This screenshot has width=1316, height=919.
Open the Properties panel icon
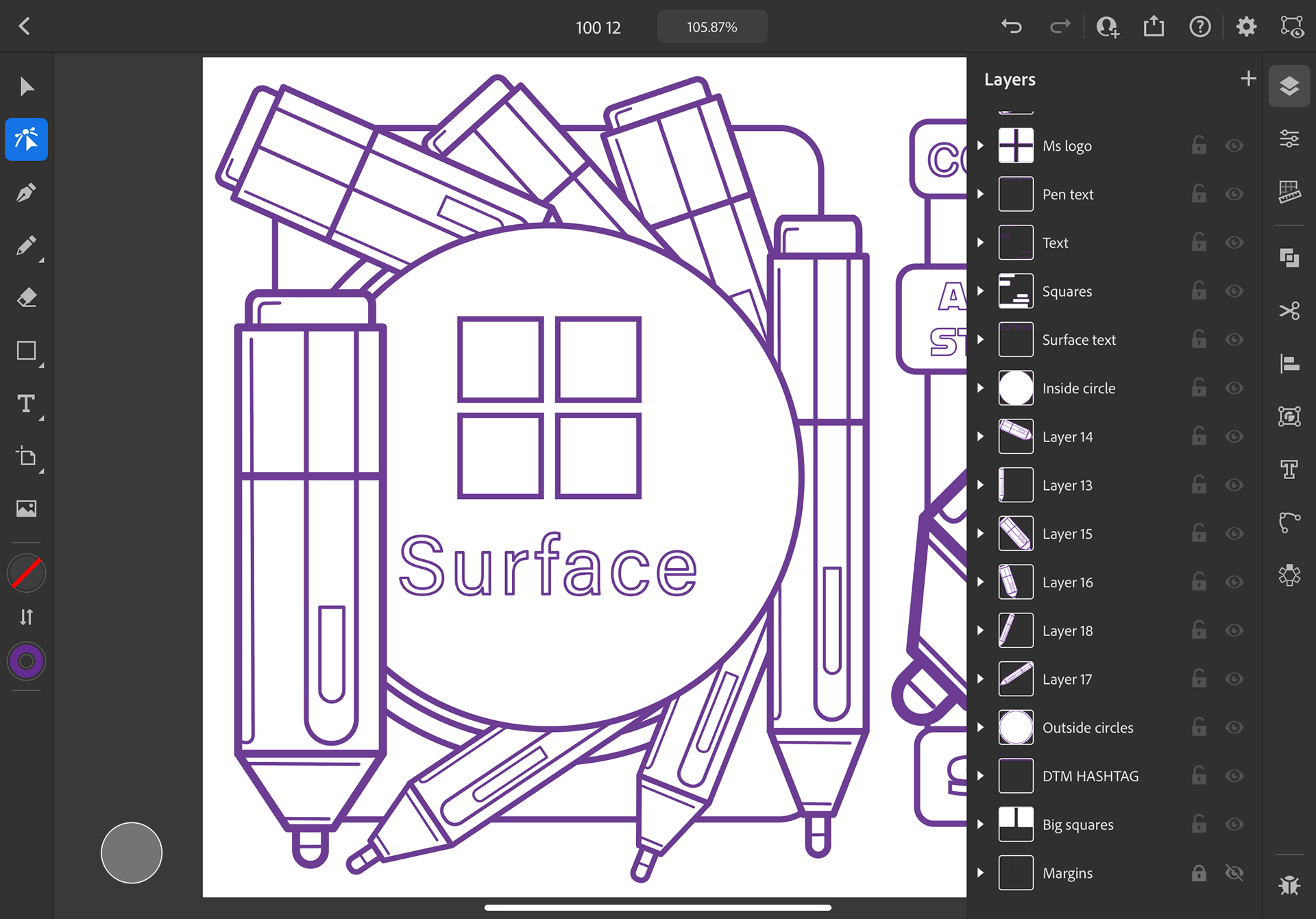(1289, 139)
